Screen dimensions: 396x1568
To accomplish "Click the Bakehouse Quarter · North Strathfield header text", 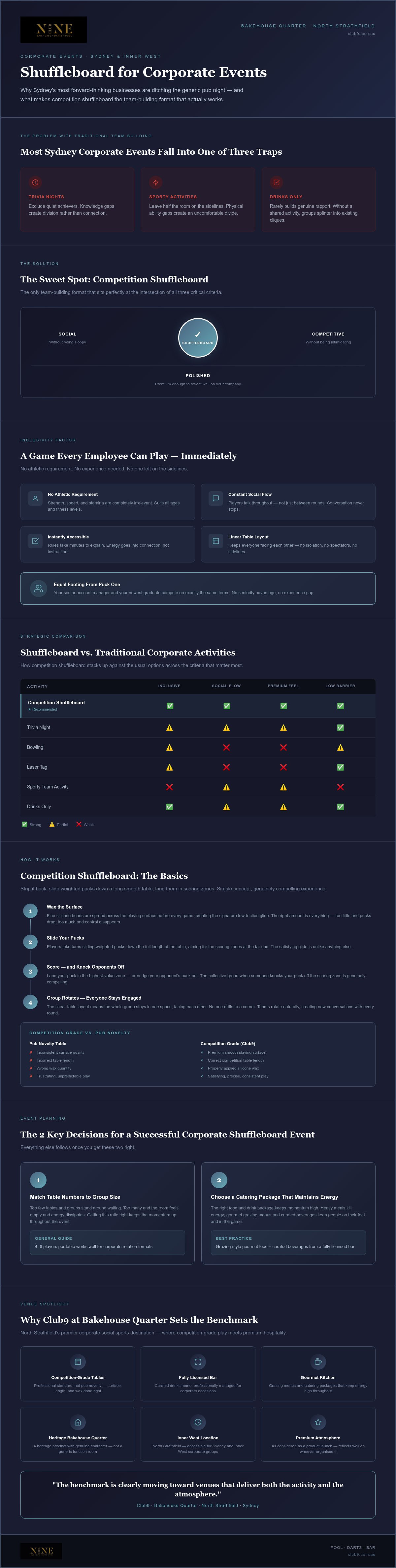I will [308, 25].
